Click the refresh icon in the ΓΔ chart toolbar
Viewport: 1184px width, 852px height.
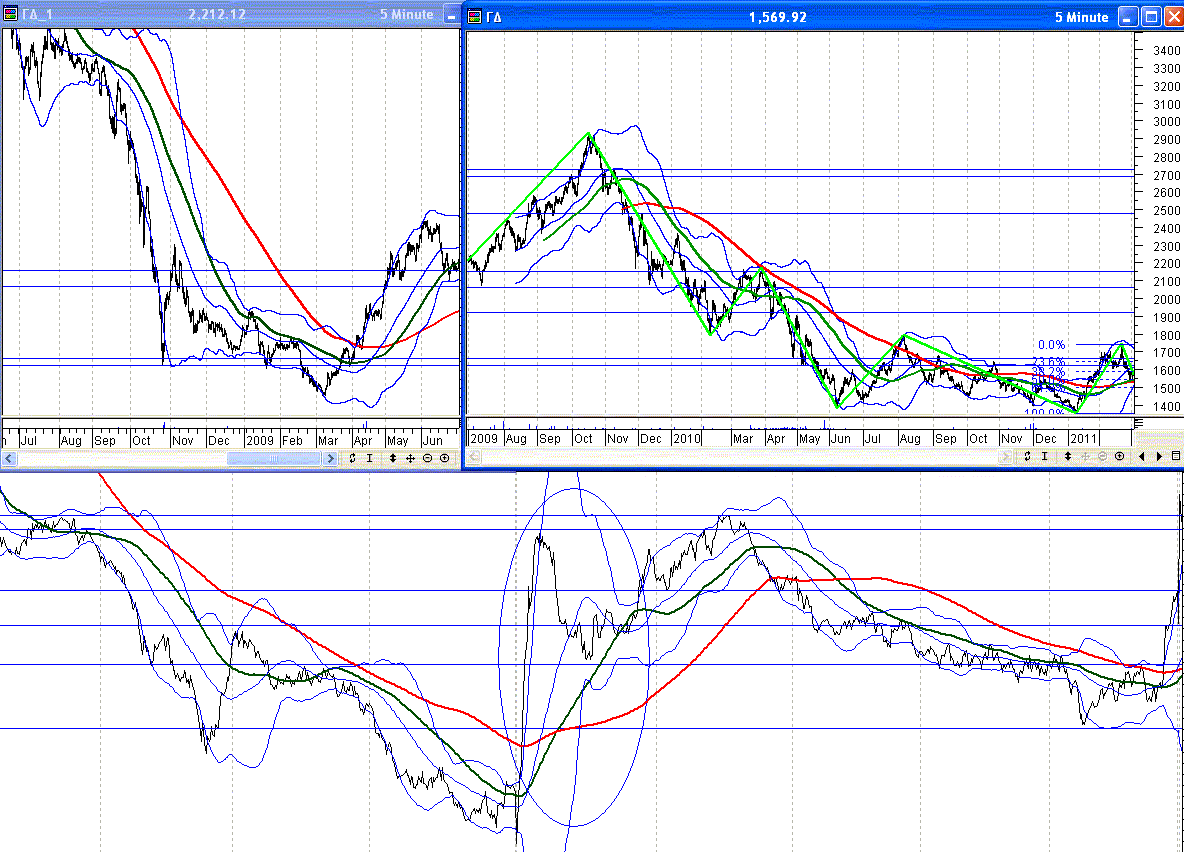click(1027, 457)
